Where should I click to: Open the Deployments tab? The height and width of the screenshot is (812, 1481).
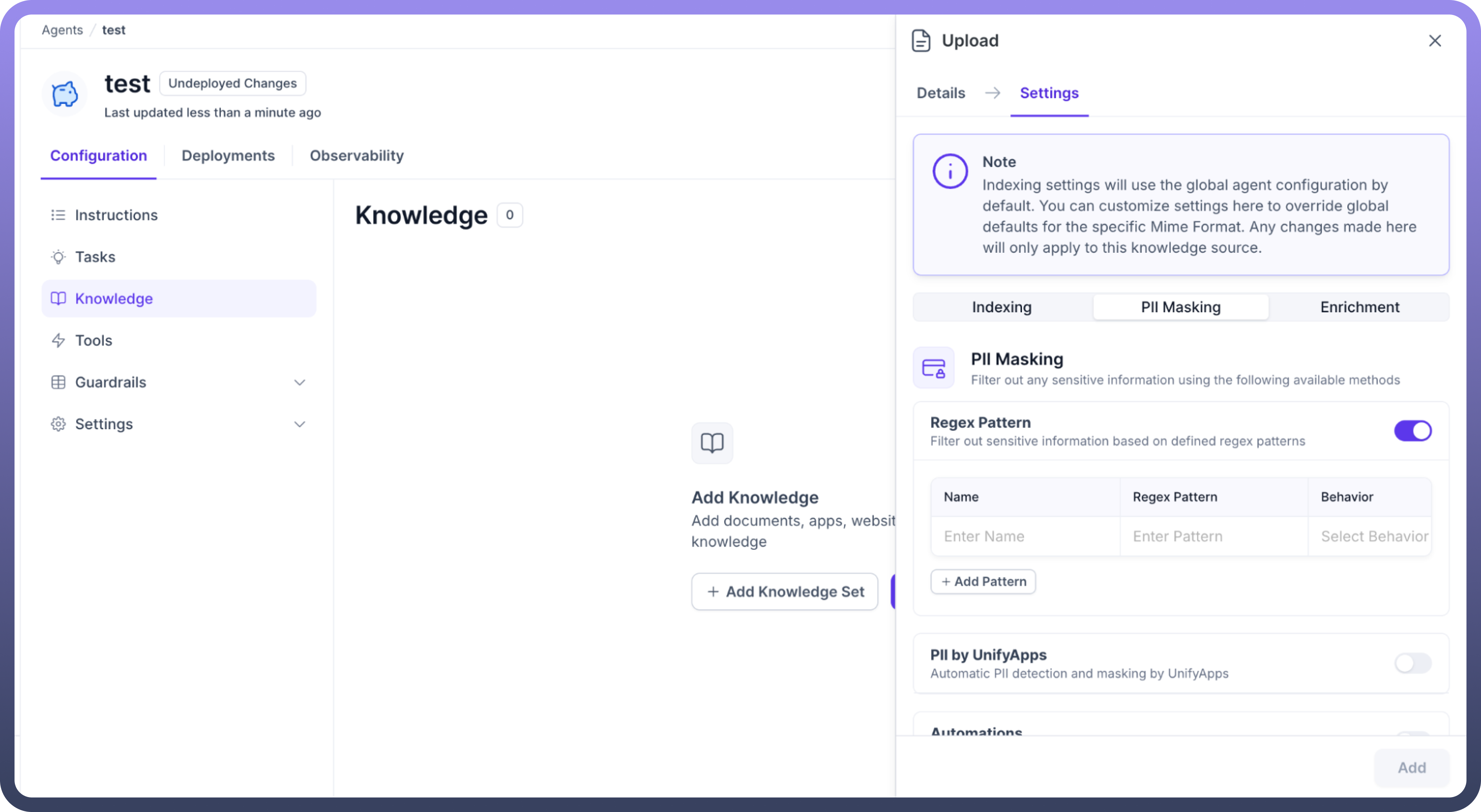click(228, 156)
